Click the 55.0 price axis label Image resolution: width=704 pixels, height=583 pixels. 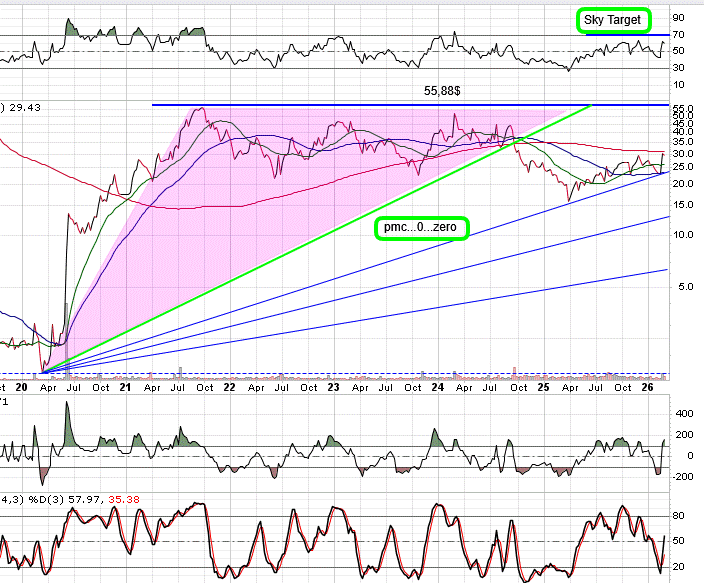pyautogui.click(x=683, y=107)
